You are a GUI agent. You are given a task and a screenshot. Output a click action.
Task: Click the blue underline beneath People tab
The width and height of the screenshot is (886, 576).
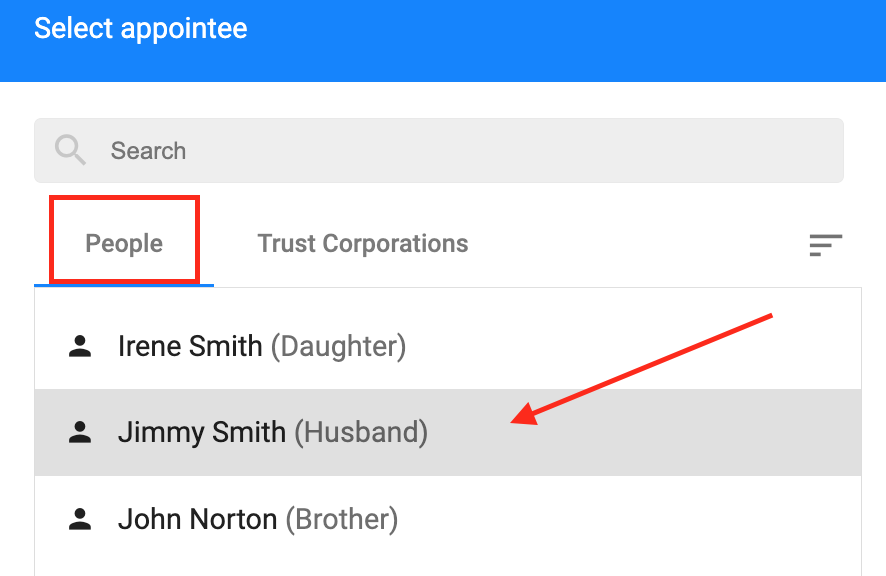pos(124,285)
